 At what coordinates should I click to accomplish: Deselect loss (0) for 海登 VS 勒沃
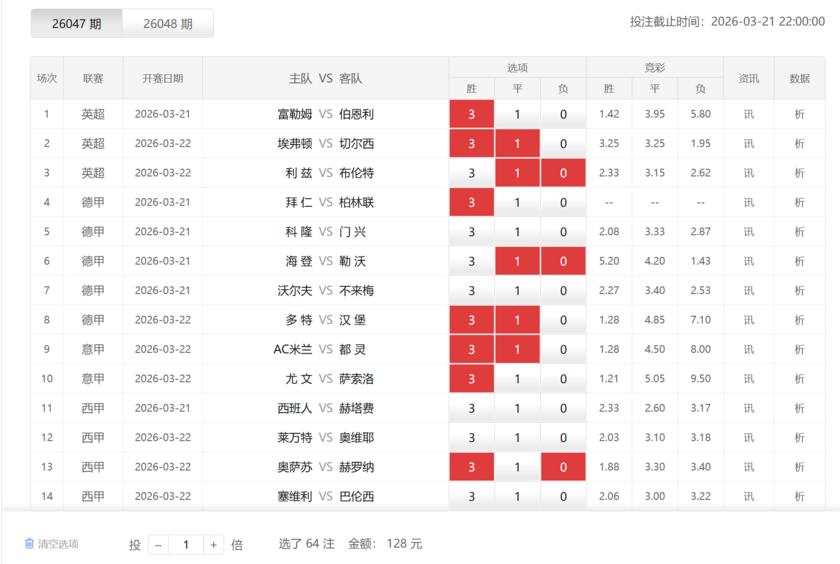(x=563, y=261)
